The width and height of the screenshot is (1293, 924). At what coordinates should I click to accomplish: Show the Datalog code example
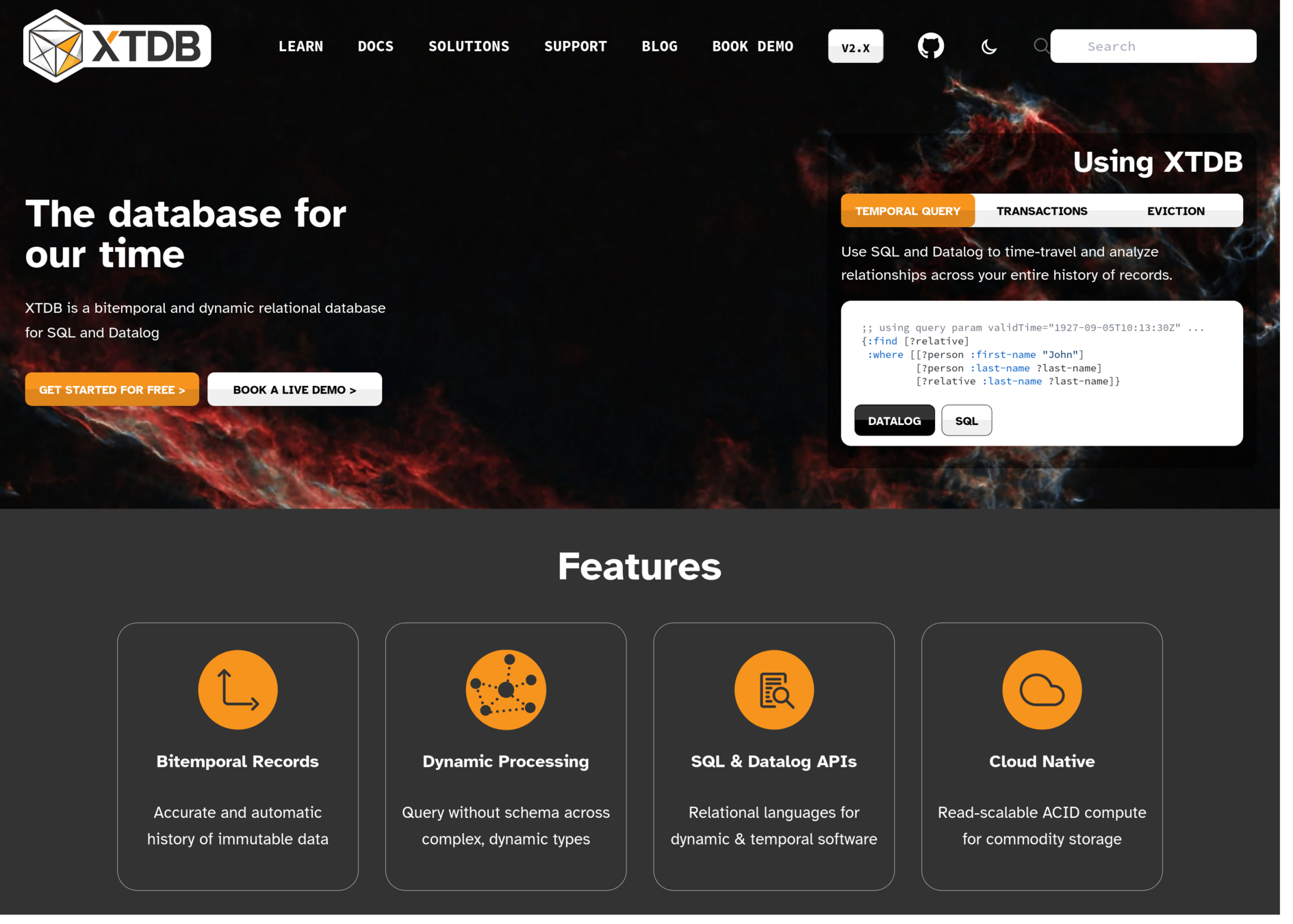[895, 420]
